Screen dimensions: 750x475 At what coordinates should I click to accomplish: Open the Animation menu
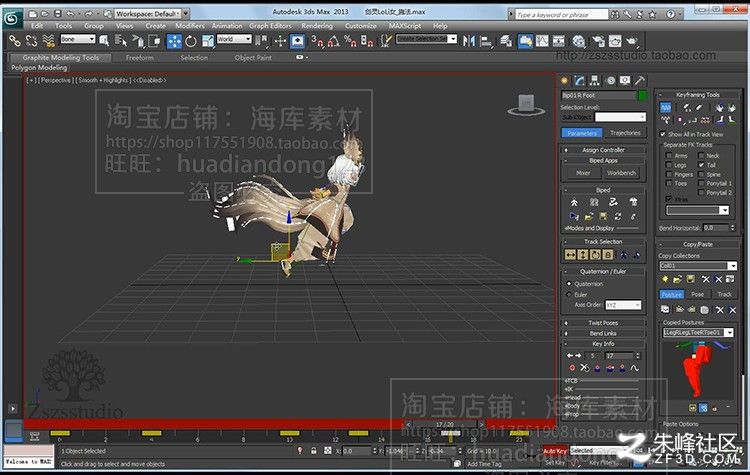point(227,26)
